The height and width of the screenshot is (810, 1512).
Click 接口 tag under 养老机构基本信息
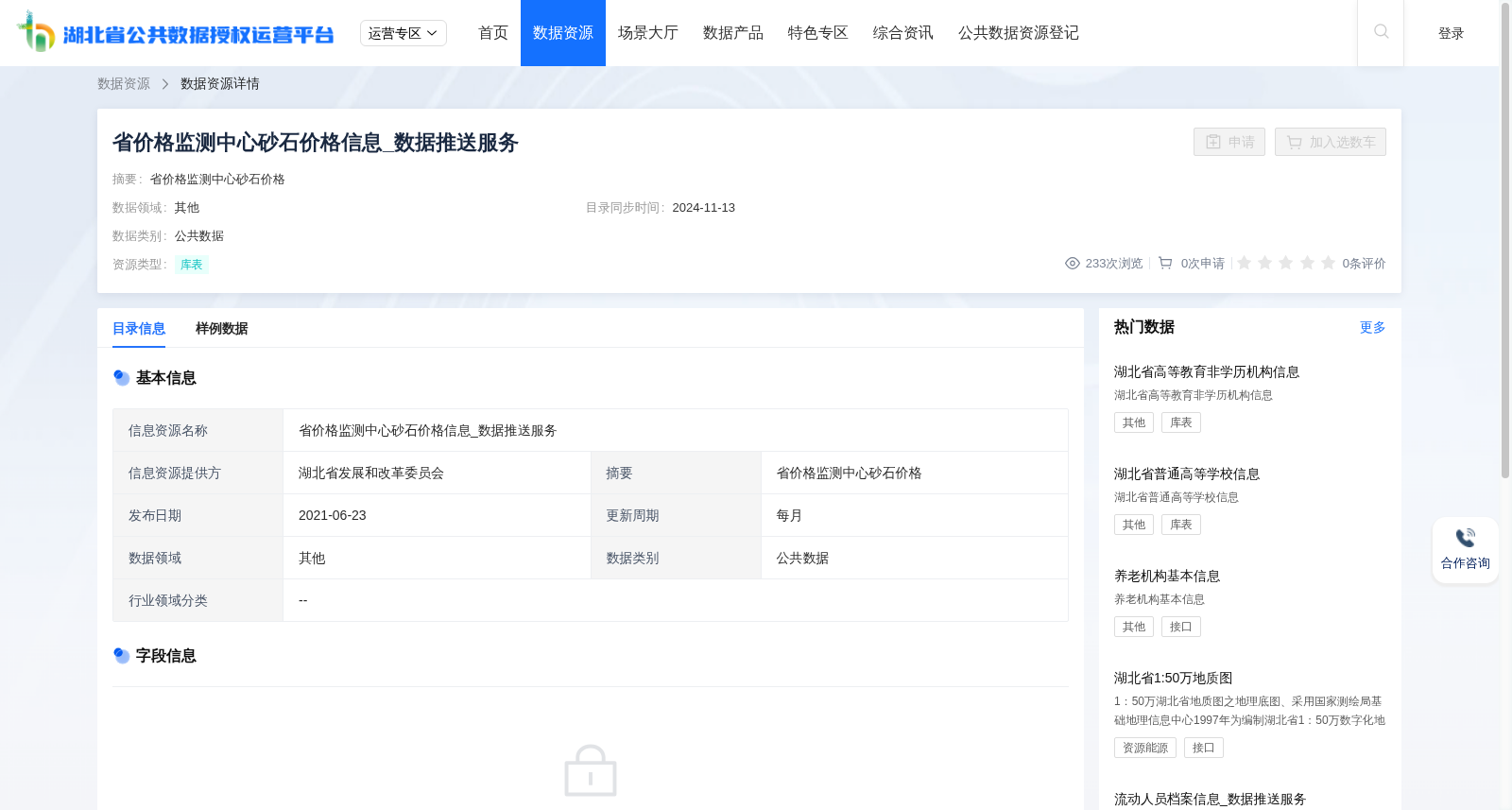pyautogui.click(x=1181, y=627)
